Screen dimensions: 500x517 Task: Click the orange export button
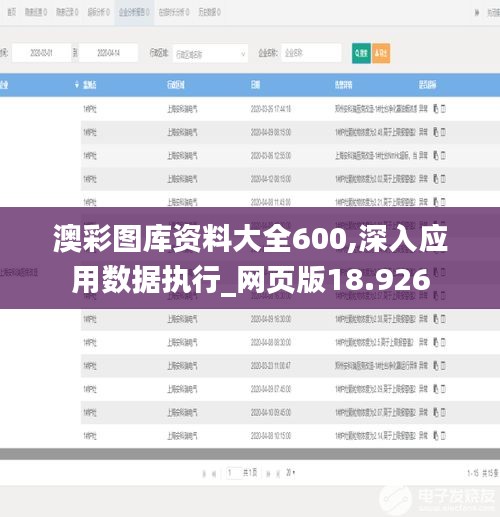381,53
